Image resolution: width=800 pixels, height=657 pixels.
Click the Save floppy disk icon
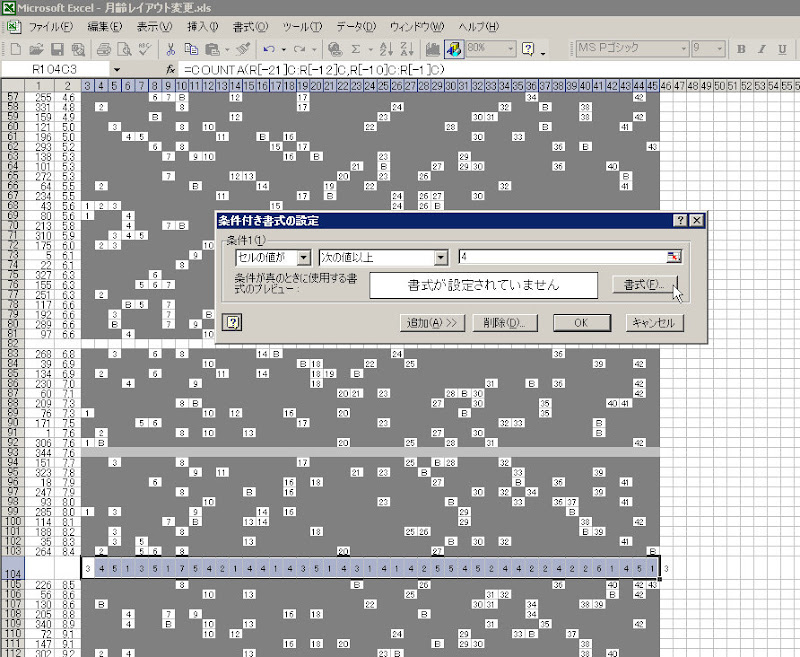tap(57, 49)
